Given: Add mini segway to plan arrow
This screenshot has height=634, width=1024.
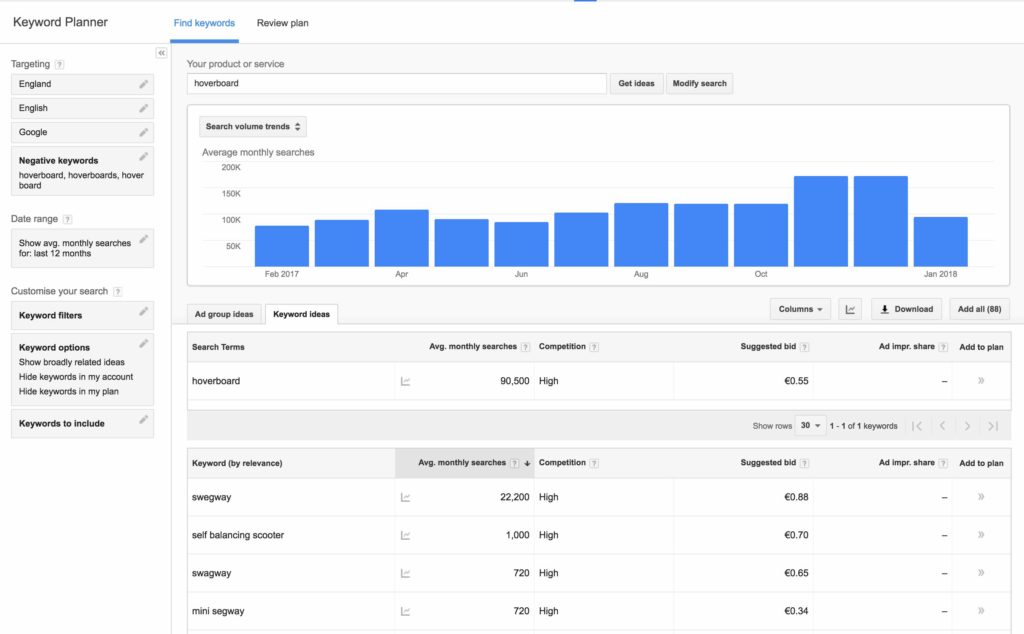Looking at the screenshot, I should (981, 611).
